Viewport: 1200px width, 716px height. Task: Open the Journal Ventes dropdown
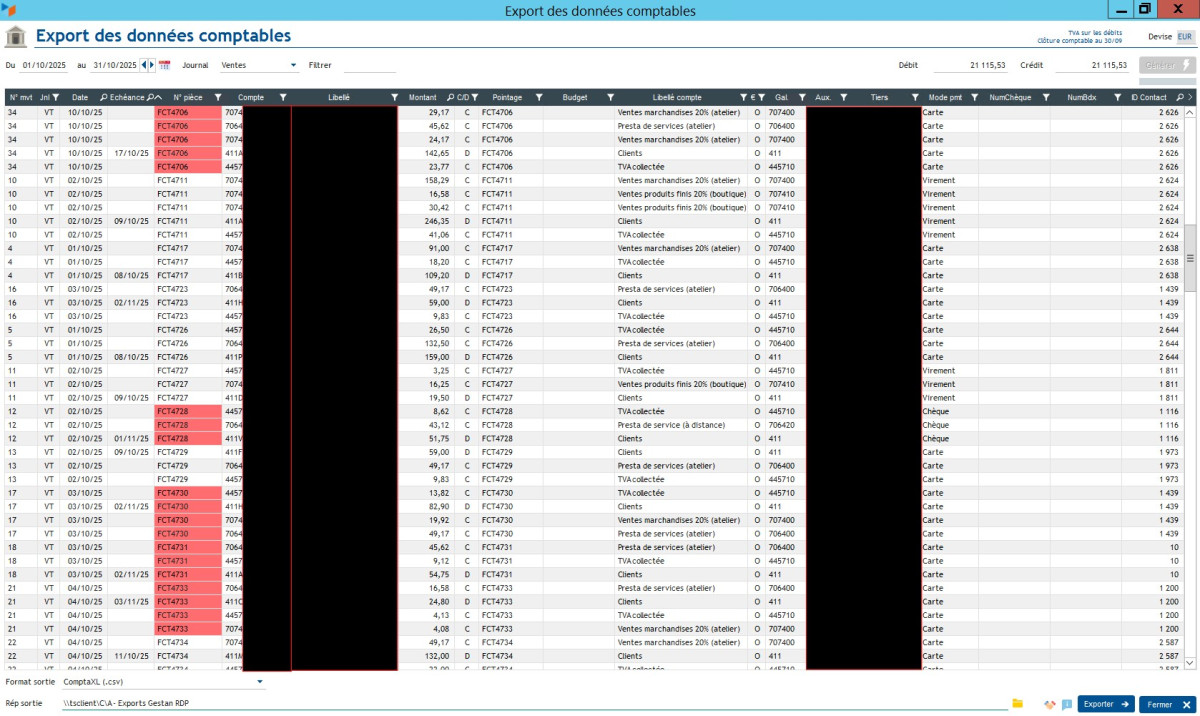coord(293,65)
